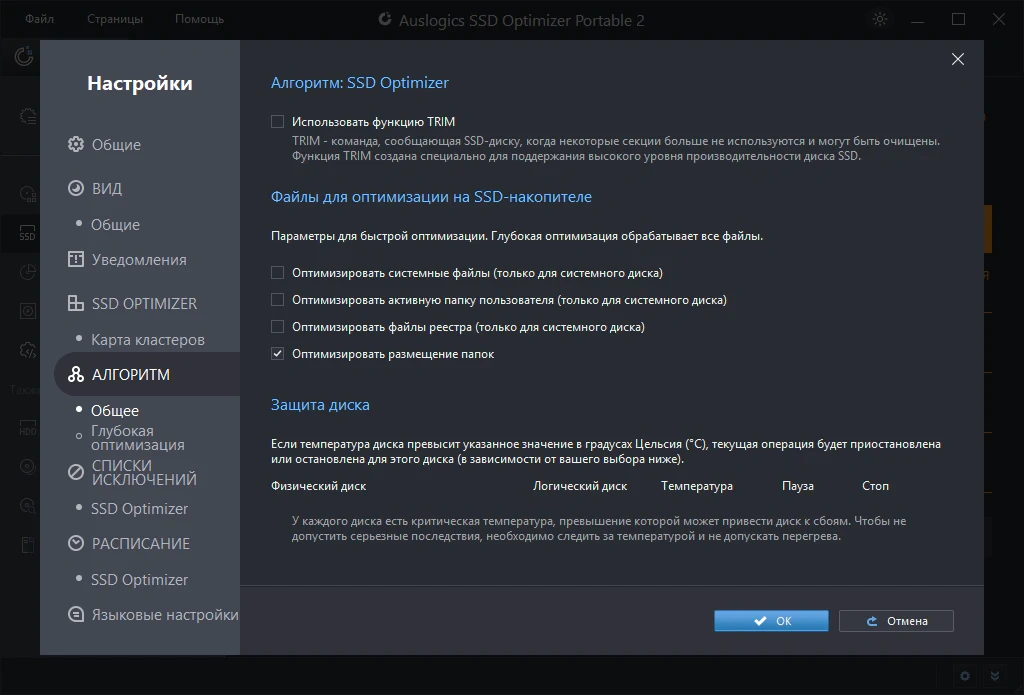1024x695 pixels.
Task: Uncheck Оптимизировать размещение папок
Action: (x=278, y=354)
